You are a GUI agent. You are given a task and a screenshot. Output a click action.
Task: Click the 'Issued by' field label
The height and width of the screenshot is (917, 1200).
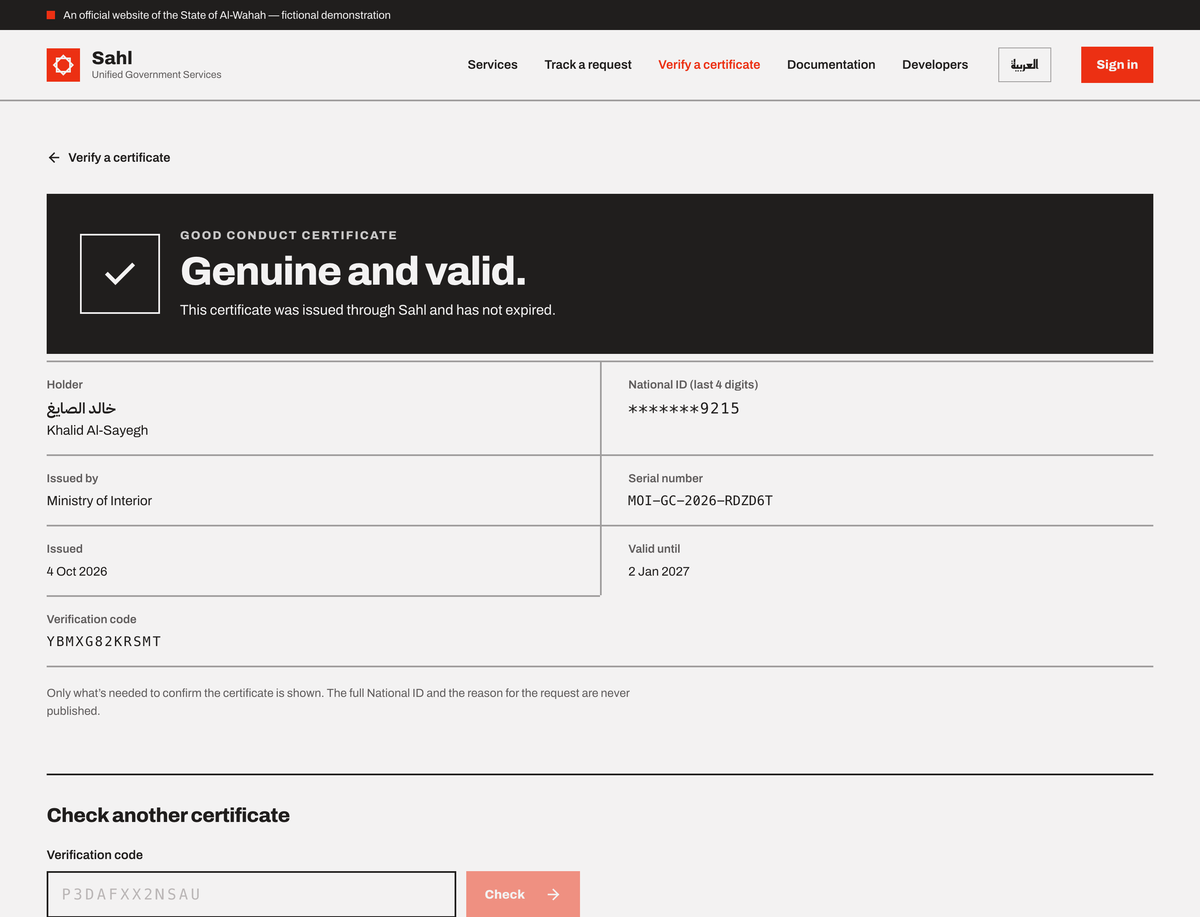coord(72,479)
